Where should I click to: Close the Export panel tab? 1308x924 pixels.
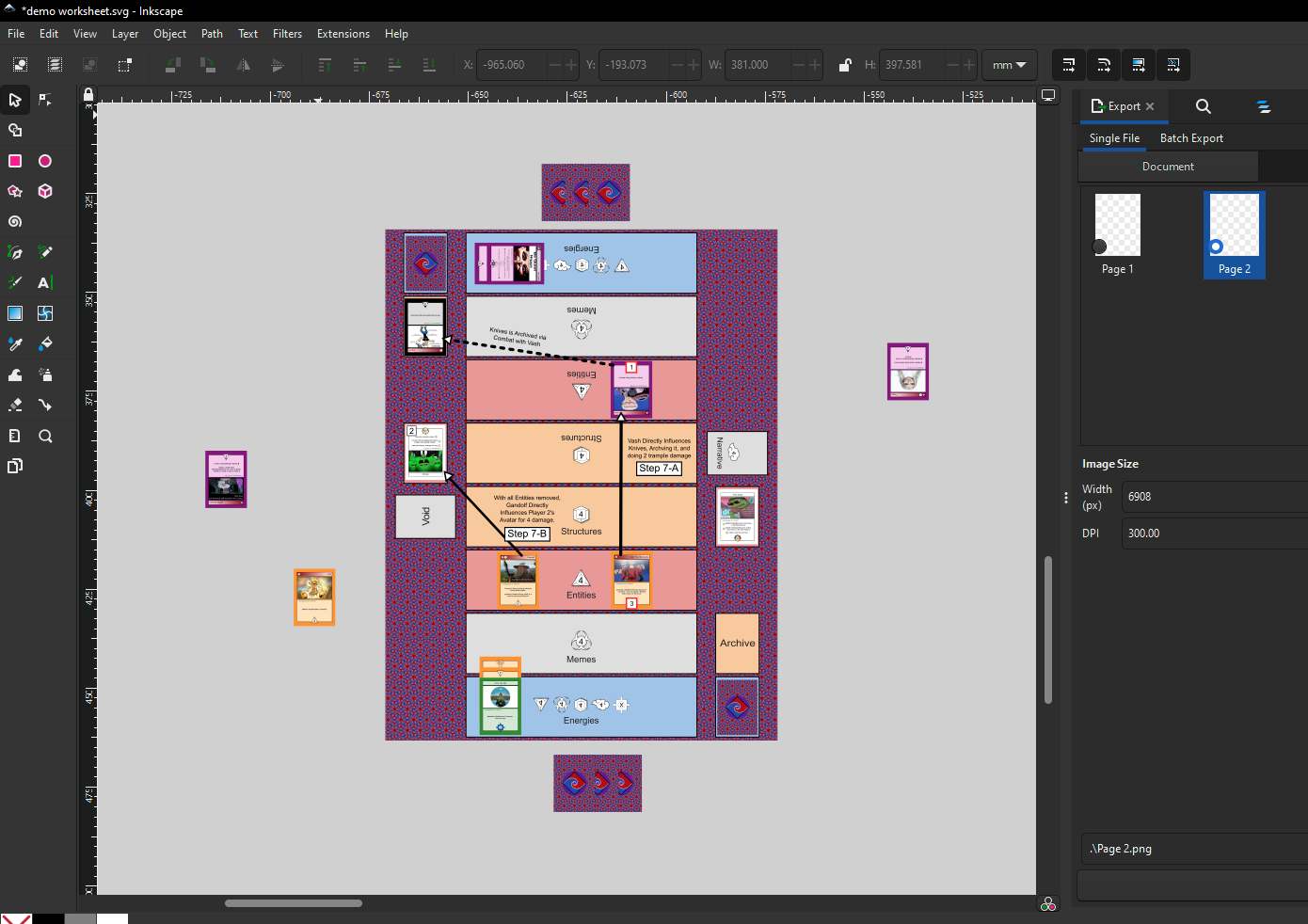click(1150, 106)
